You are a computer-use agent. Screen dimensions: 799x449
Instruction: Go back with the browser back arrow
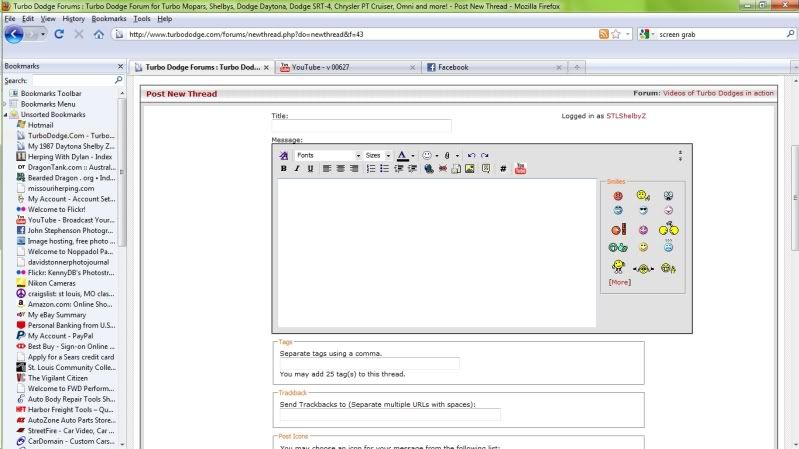click(14, 34)
